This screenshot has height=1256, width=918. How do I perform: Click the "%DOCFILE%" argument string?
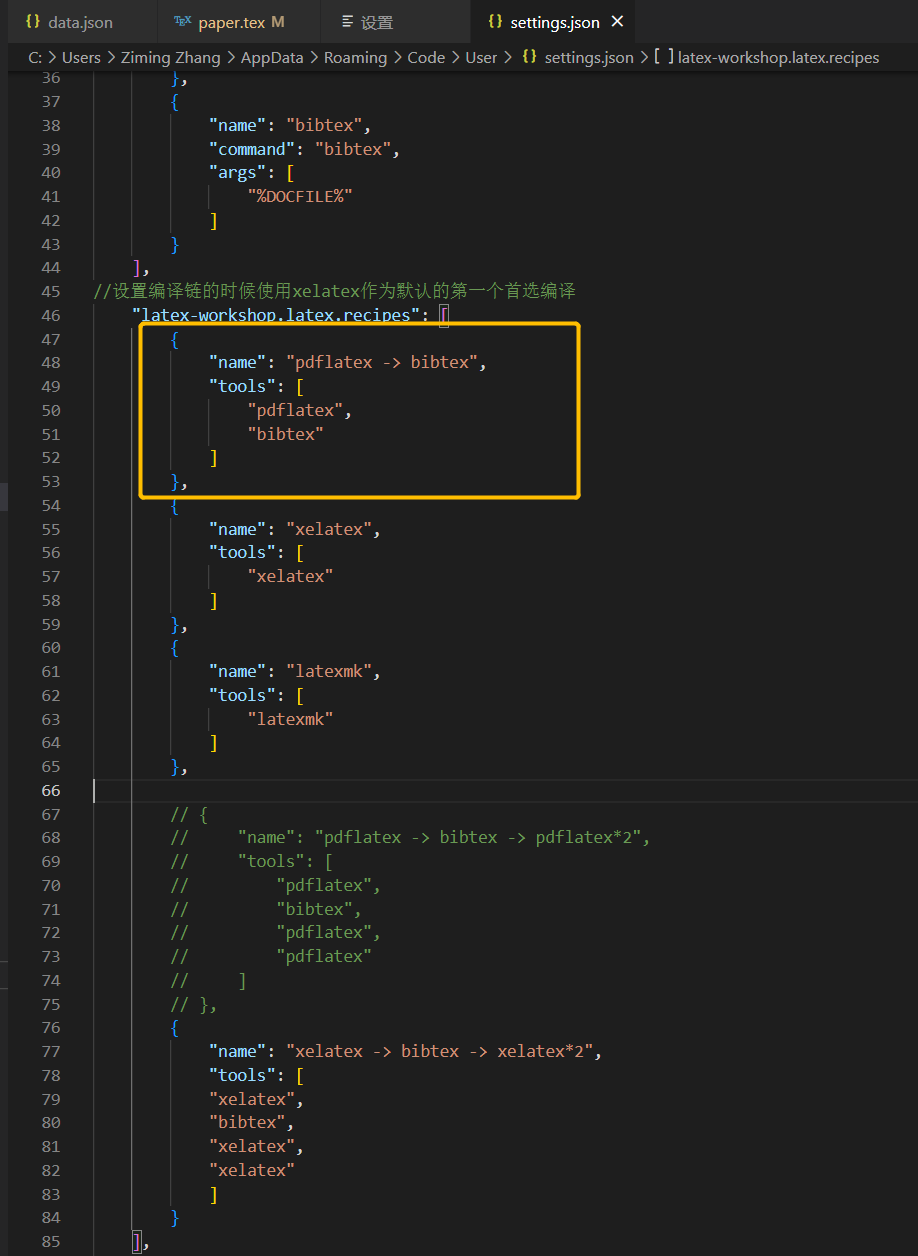point(300,196)
